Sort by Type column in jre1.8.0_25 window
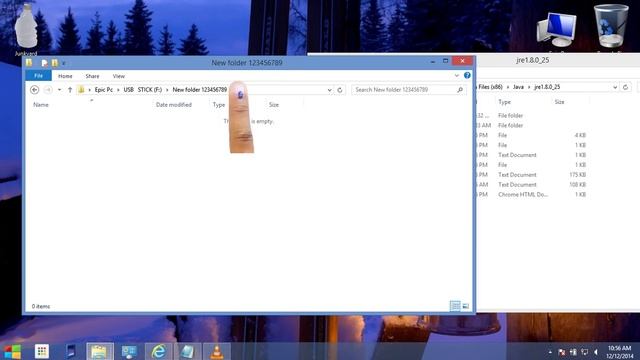This screenshot has width=640, height=360. coord(504,102)
